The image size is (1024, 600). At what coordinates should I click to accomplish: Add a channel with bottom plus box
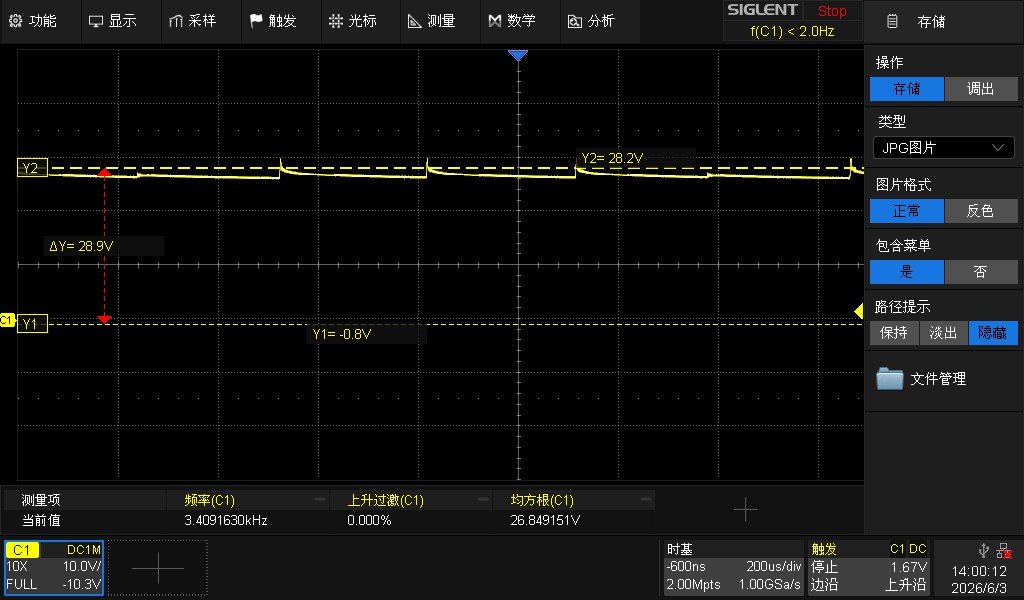click(x=158, y=567)
